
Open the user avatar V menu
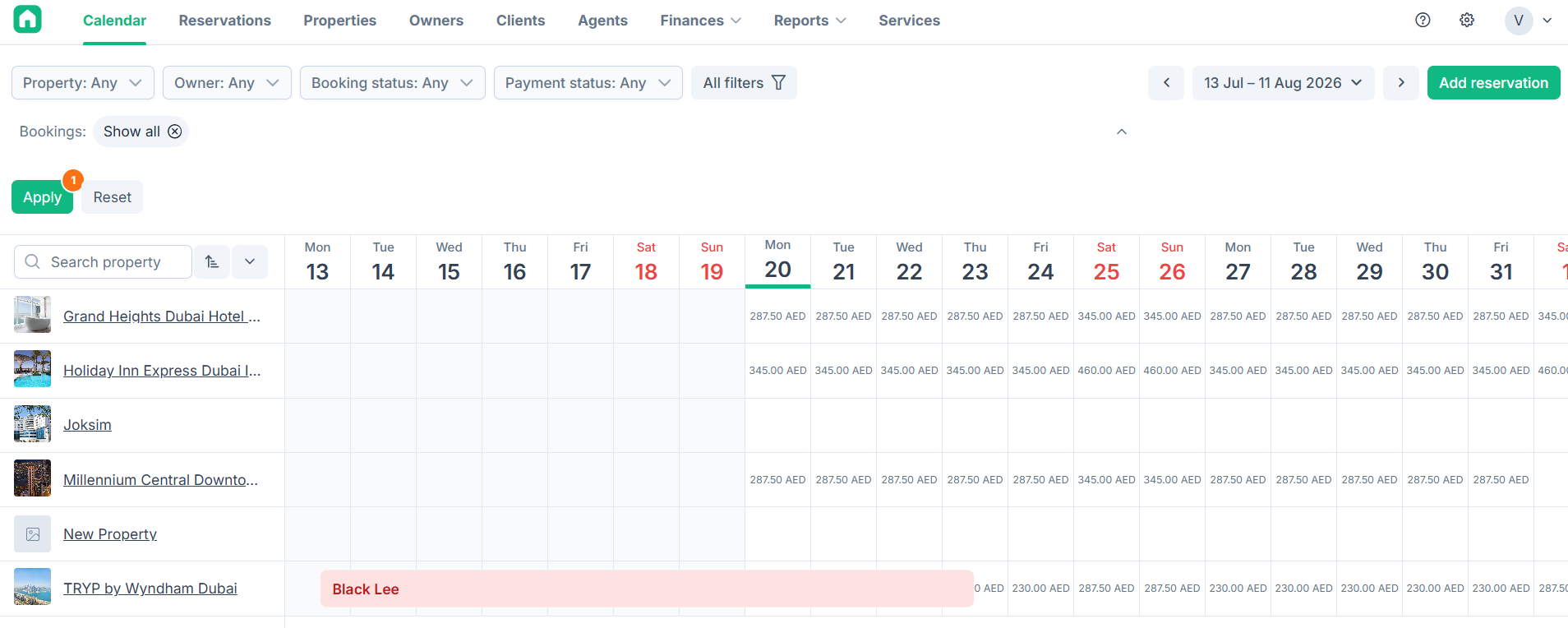click(x=1528, y=21)
